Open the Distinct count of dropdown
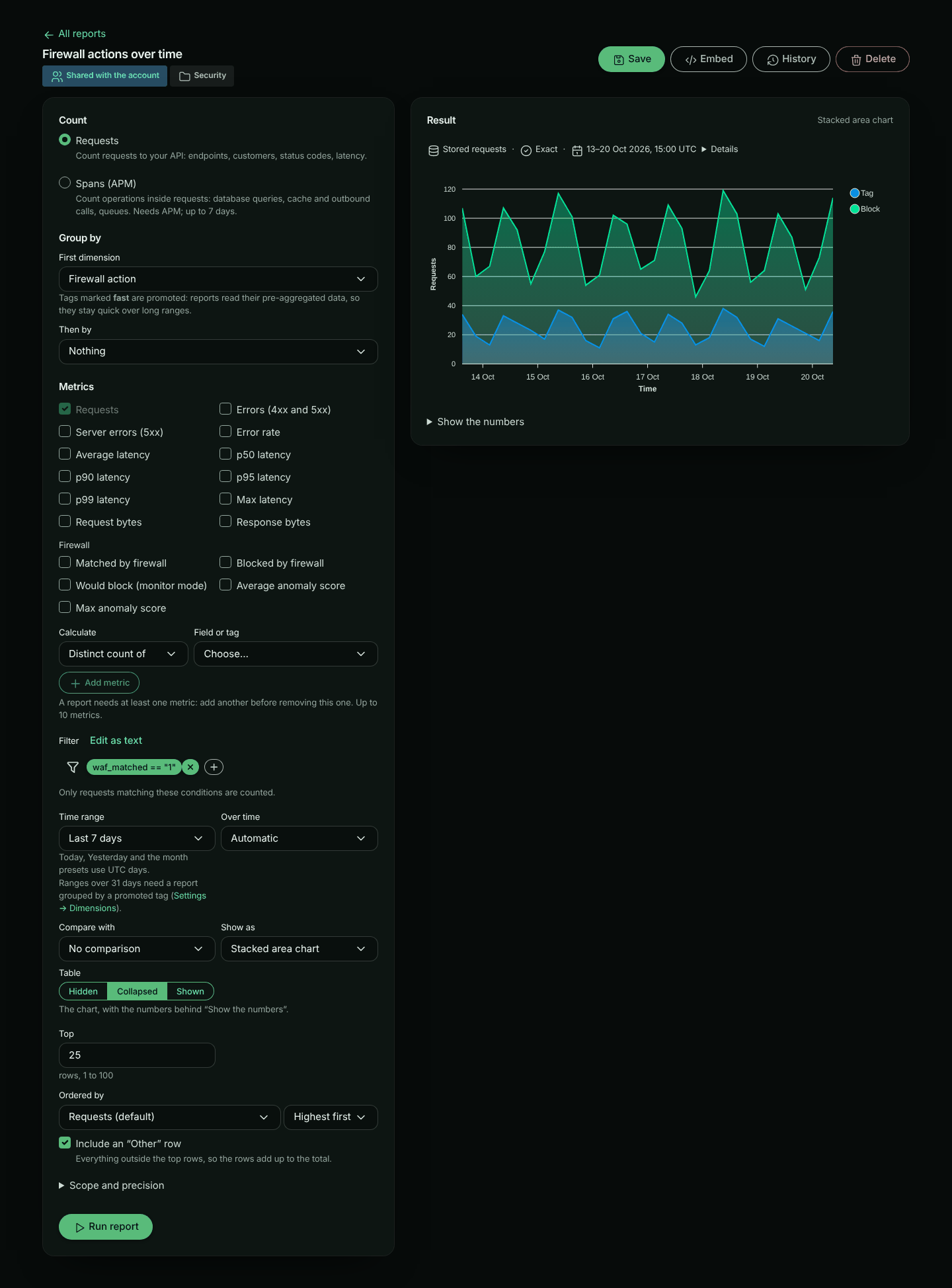952x1288 pixels. pyautogui.click(x=124, y=654)
